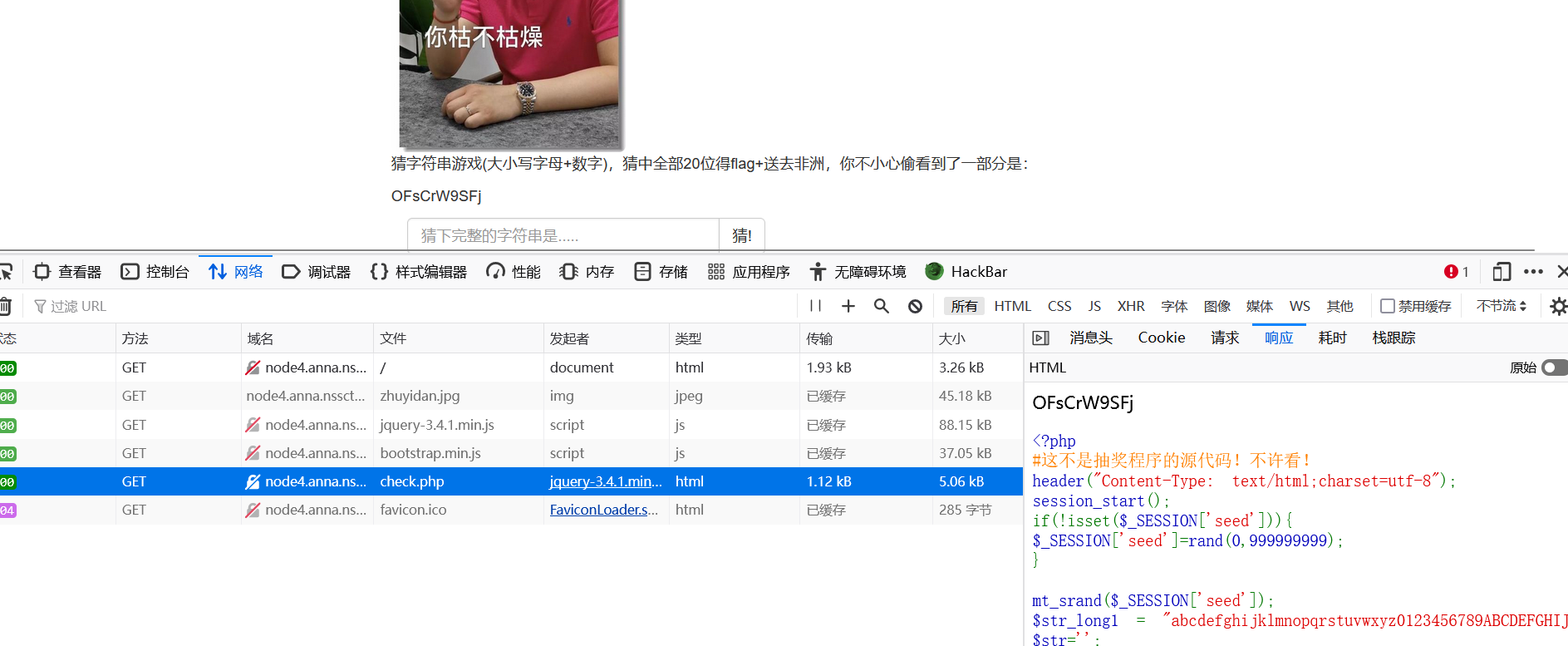Open the 请求 request tab
The width and height of the screenshot is (1568, 646).
1225,338
